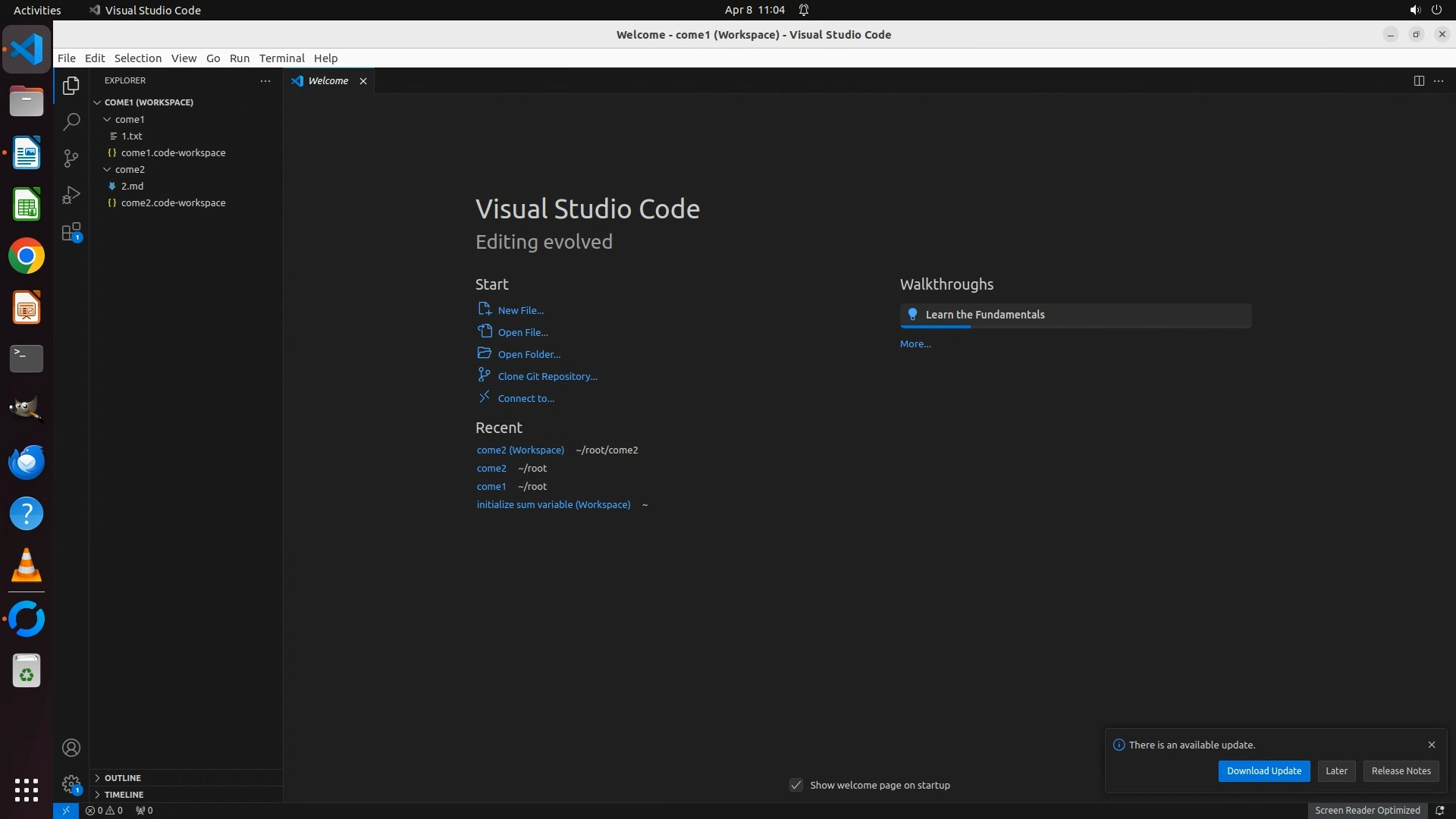Click the Accounts icon in activity bar
Screen dimensions: 1456x819
point(71,748)
